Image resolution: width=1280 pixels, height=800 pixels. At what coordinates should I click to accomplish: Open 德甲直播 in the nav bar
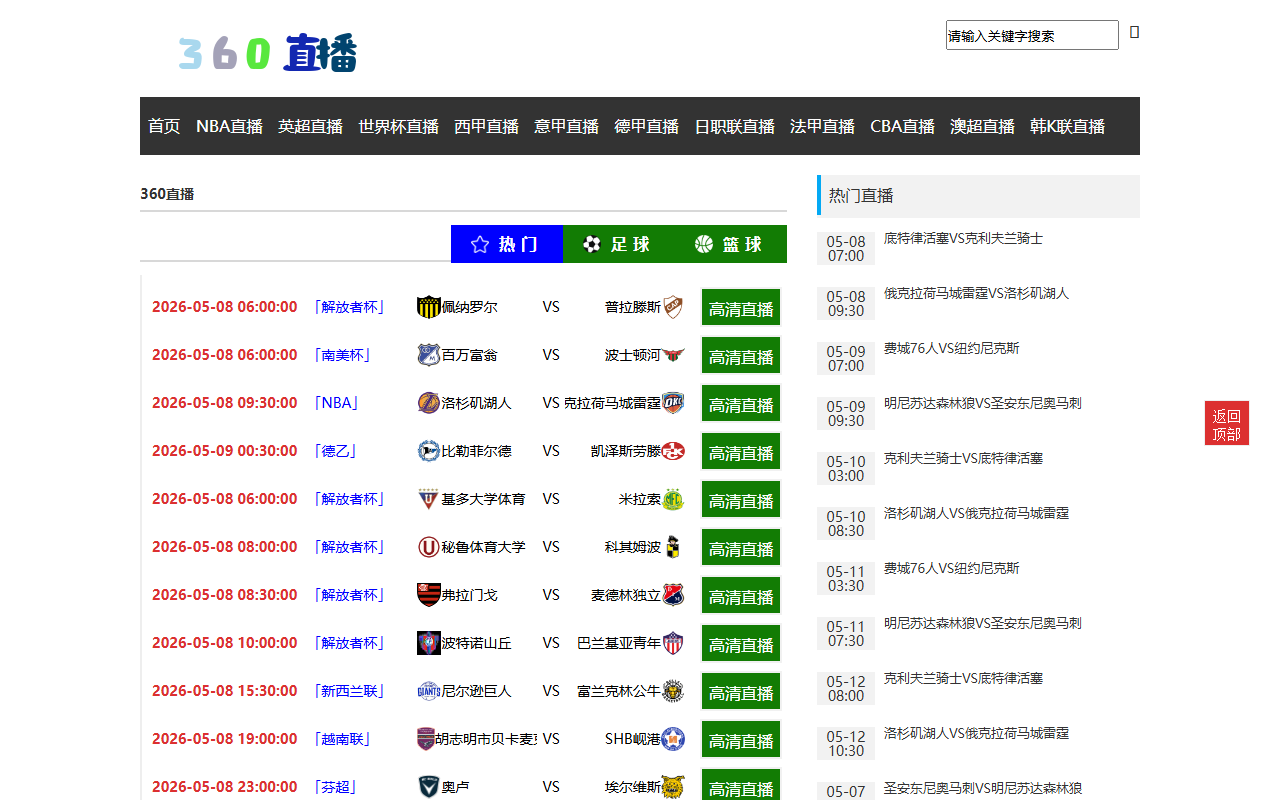click(646, 126)
